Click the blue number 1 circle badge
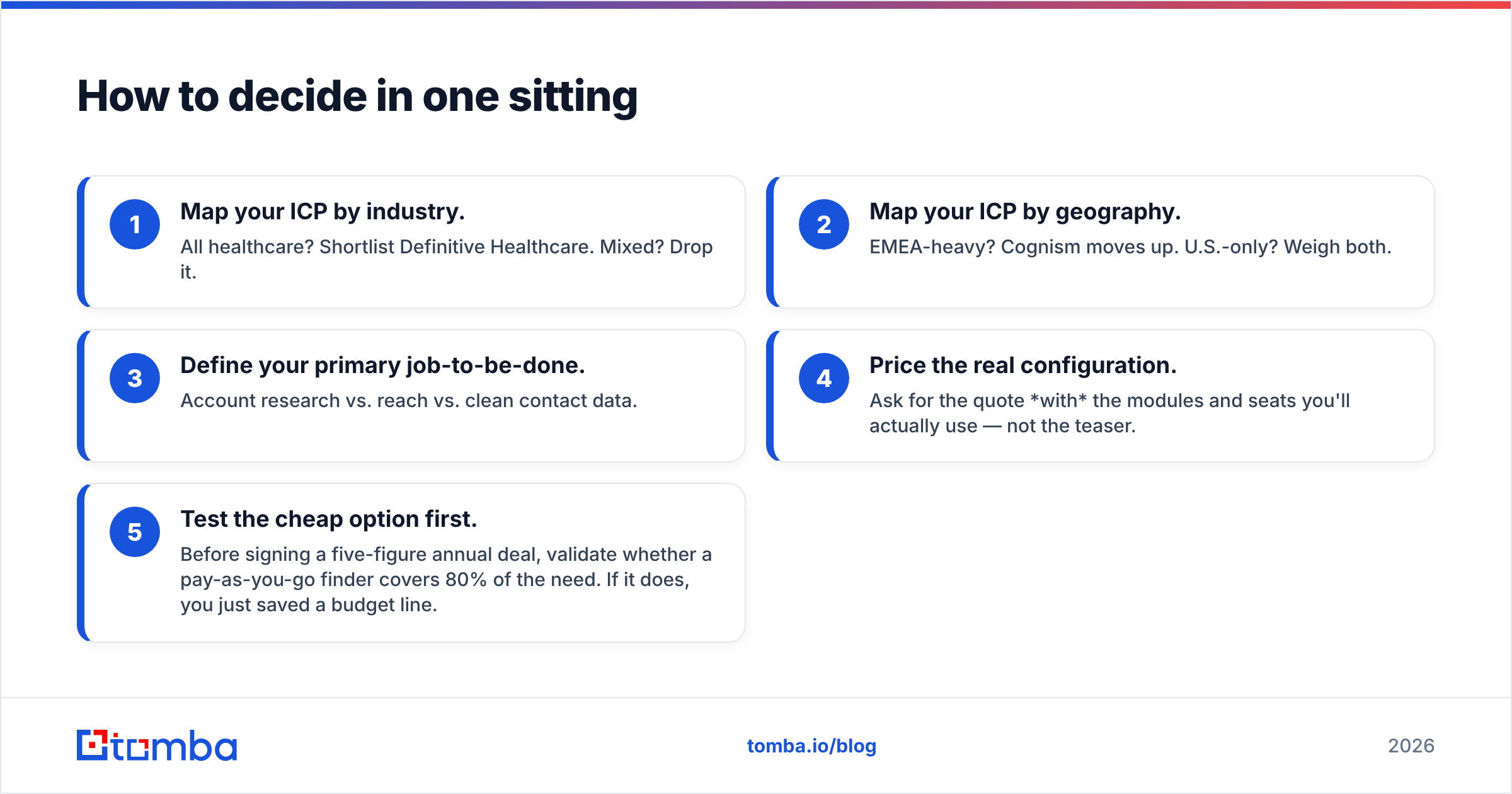 135,224
